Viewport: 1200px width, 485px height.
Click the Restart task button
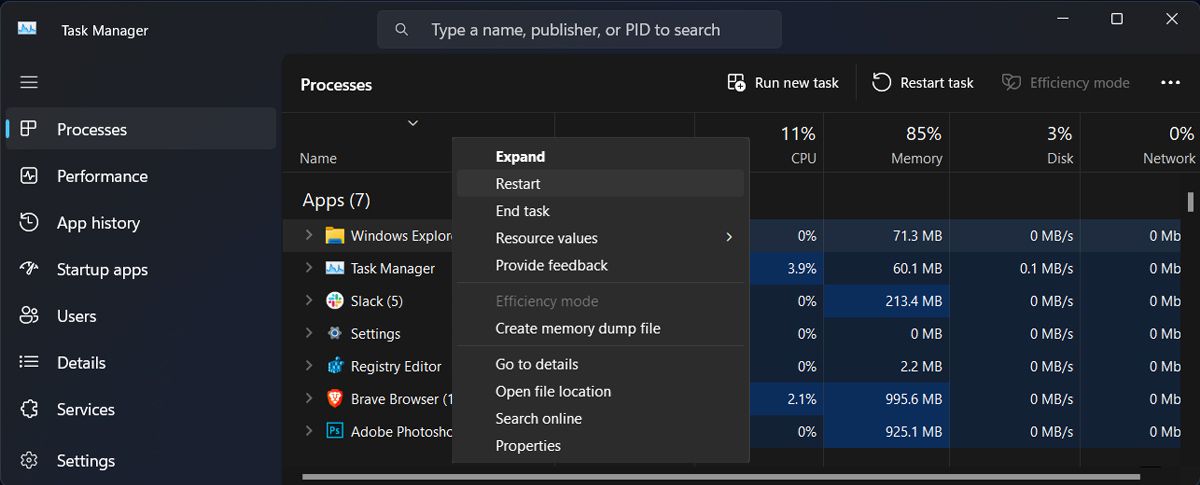[x=922, y=83]
